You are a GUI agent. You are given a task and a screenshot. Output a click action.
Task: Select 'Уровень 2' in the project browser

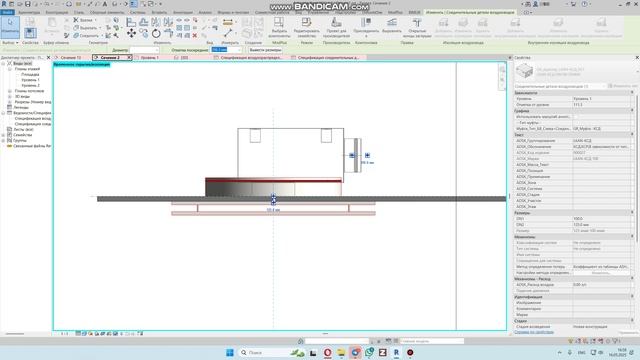coord(30,86)
